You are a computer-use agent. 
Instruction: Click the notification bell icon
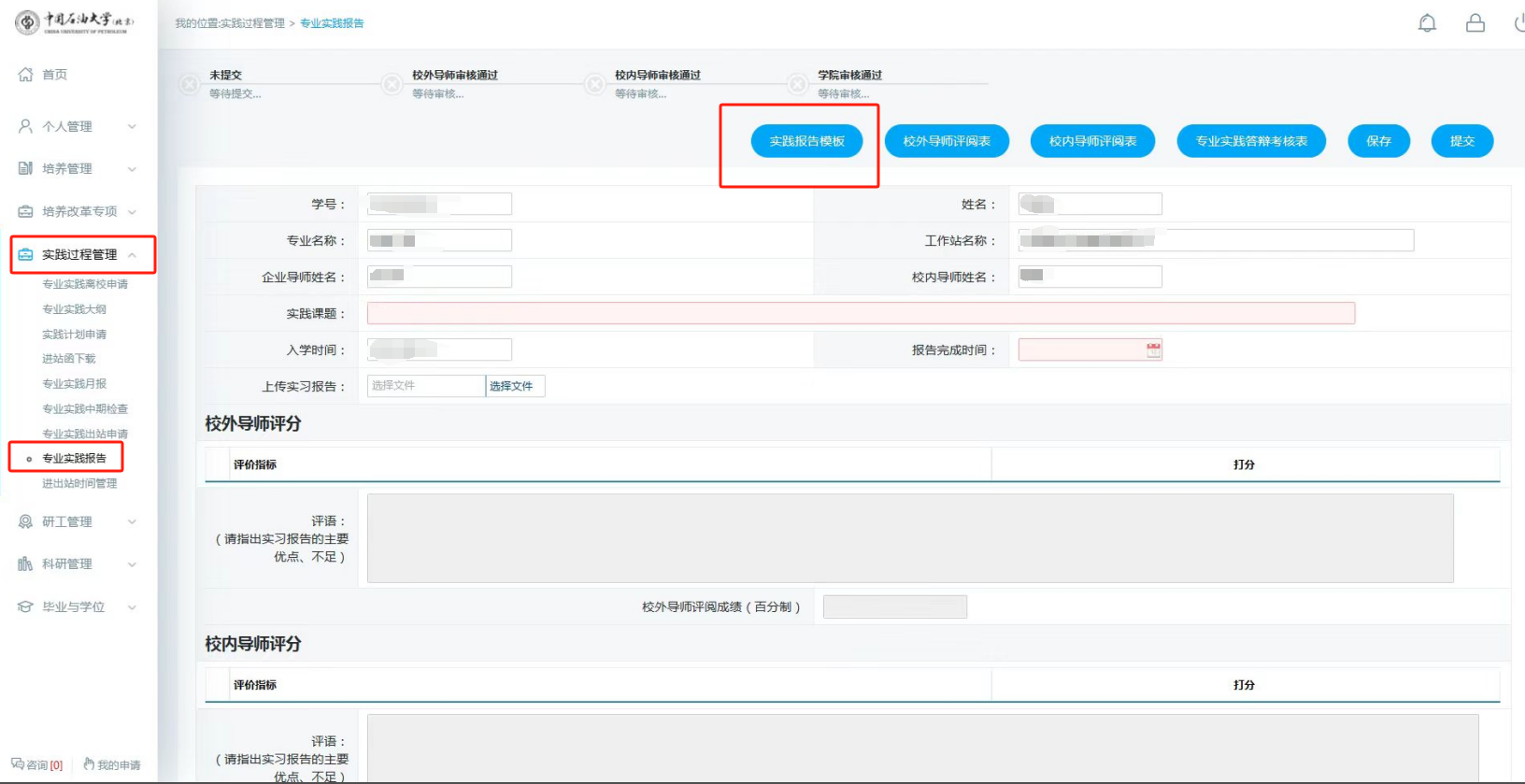coord(1427,23)
